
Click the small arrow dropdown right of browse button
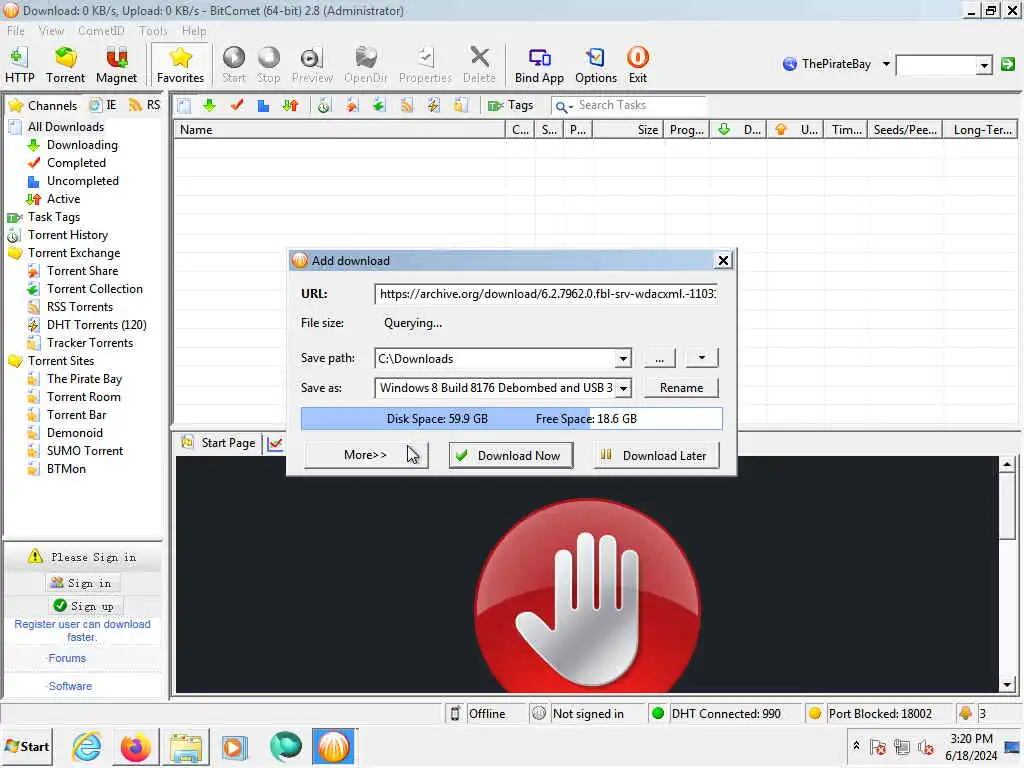pyautogui.click(x=701, y=358)
